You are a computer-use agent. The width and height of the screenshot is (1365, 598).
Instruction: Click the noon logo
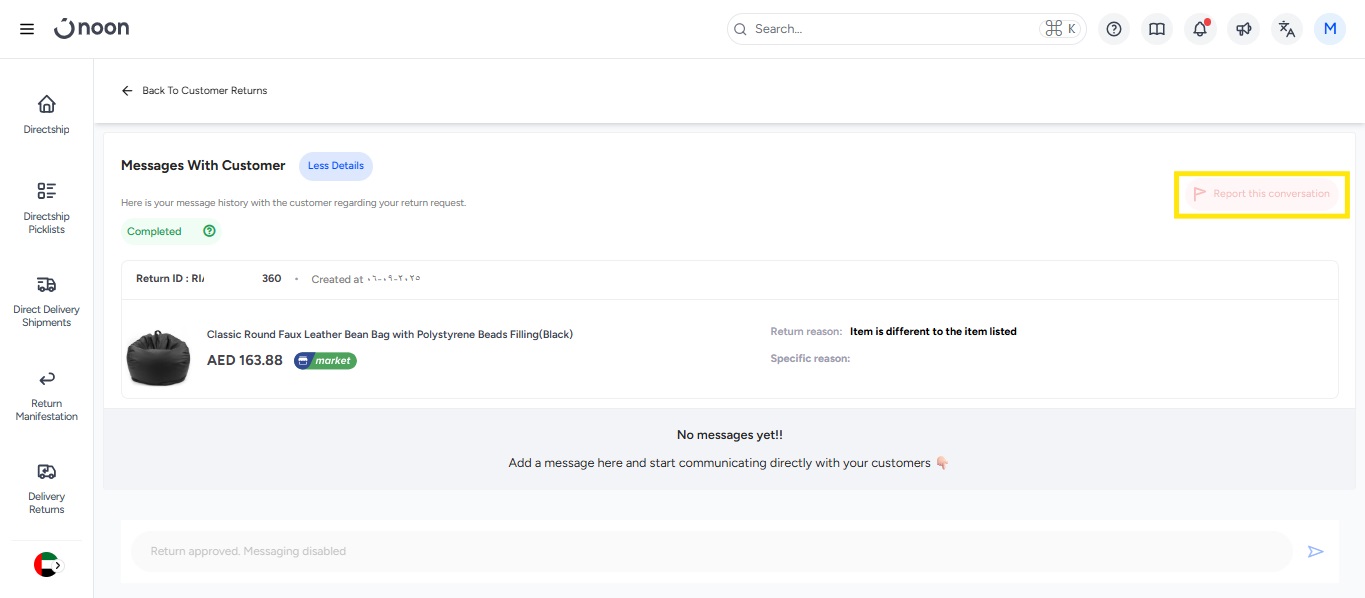[92, 28]
